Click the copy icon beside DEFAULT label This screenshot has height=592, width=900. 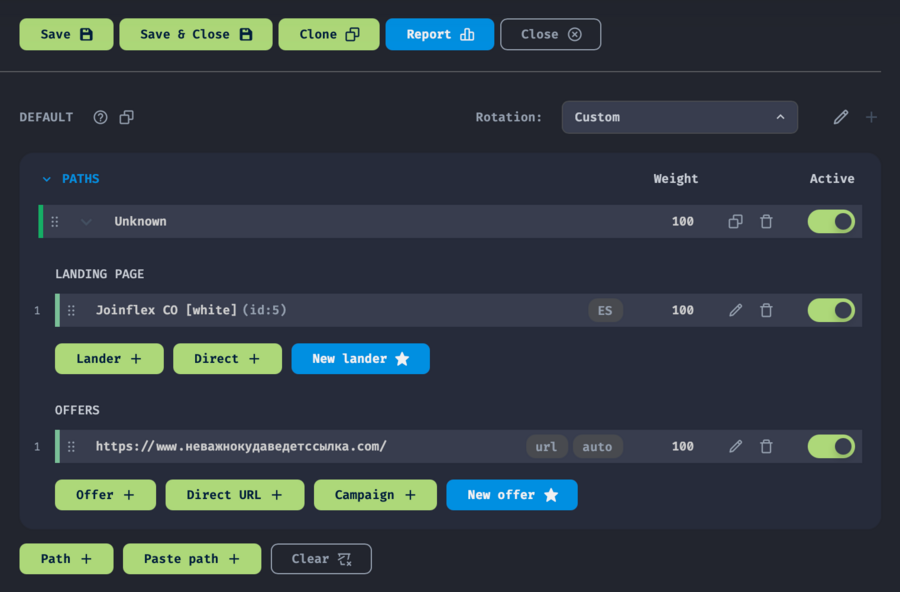(x=126, y=117)
